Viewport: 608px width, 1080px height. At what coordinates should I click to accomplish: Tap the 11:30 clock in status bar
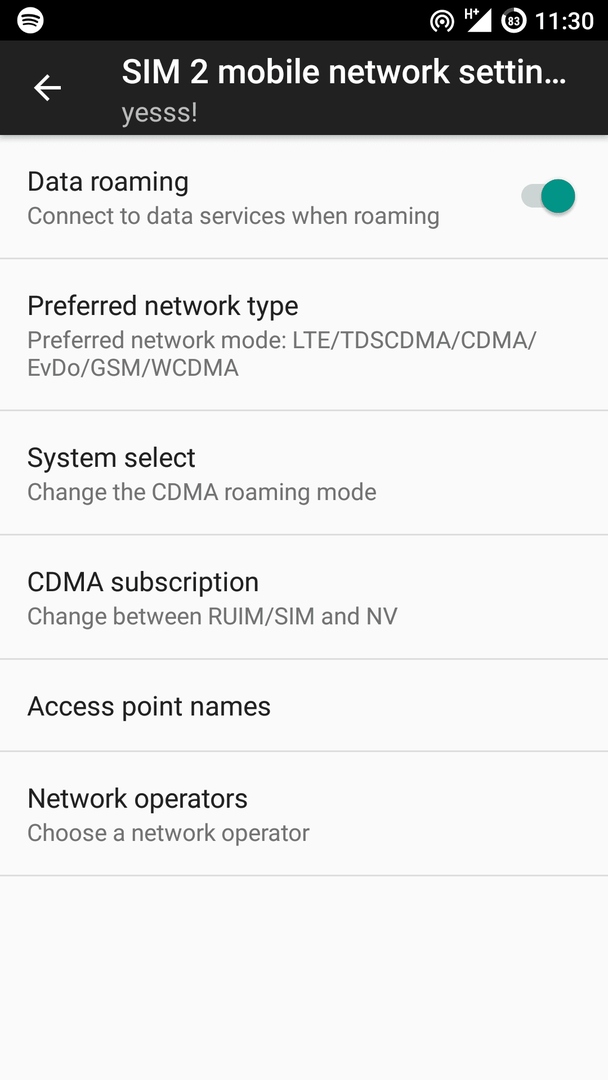(x=564, y=21)
